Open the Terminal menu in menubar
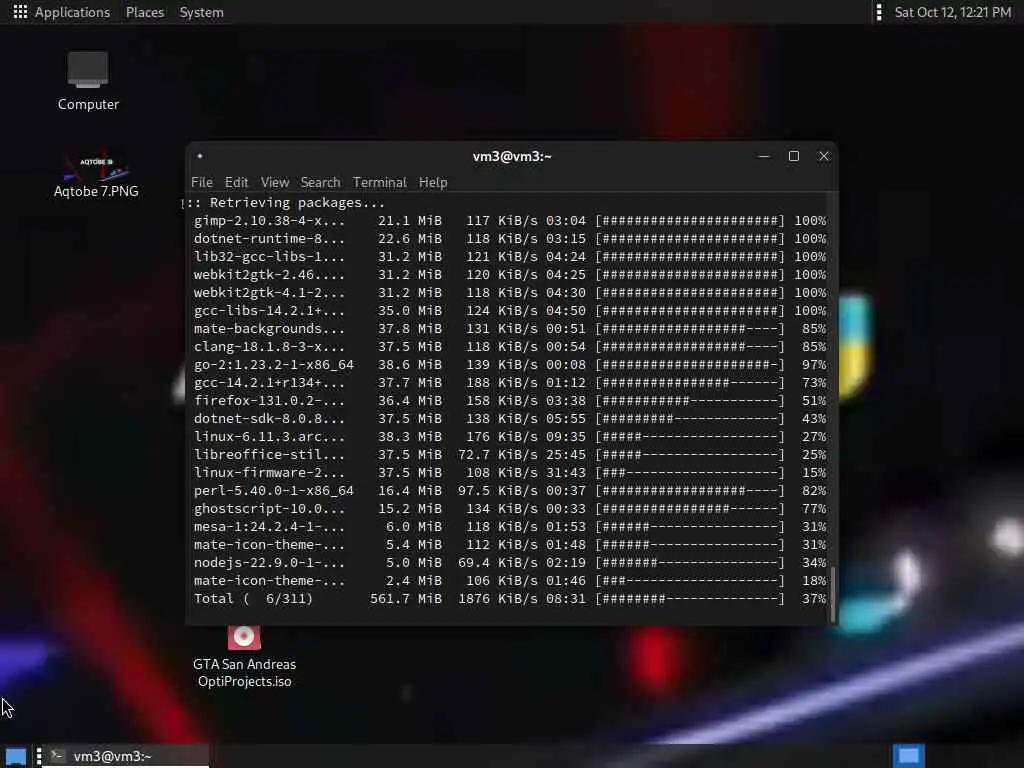Screen dimensions: 1024x768 pos(379,182)
